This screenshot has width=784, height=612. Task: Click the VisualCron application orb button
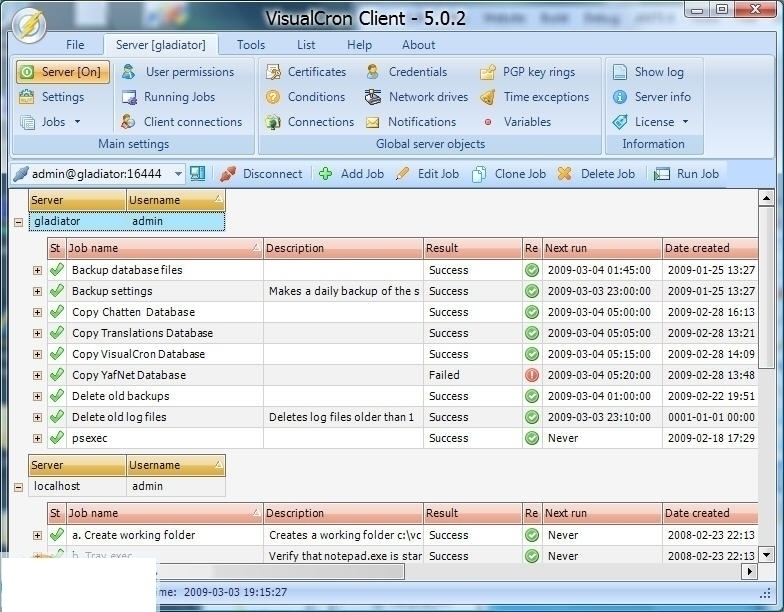30,25
